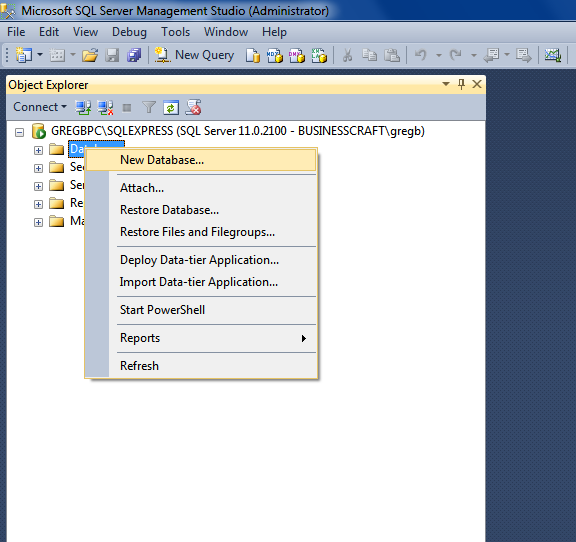Image resolution: width=576 pixels, height=542 pixels.
Task: Open the Redo history dropdown arrow
Action: 474,55
